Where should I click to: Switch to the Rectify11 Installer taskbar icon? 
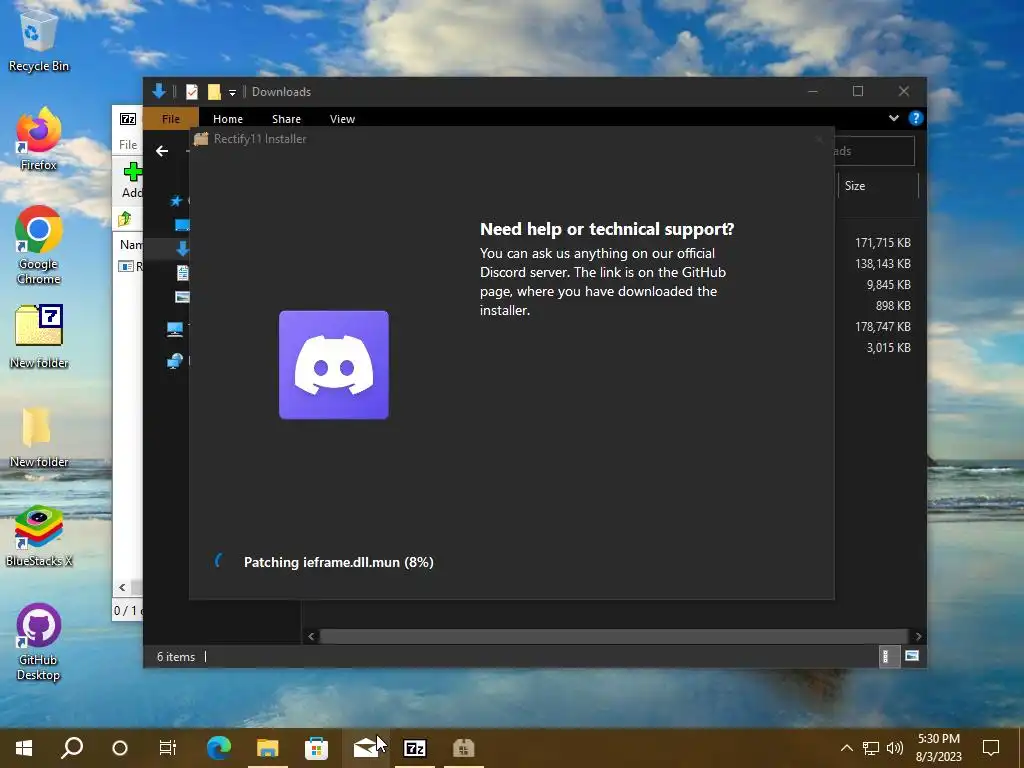point(464,748)
